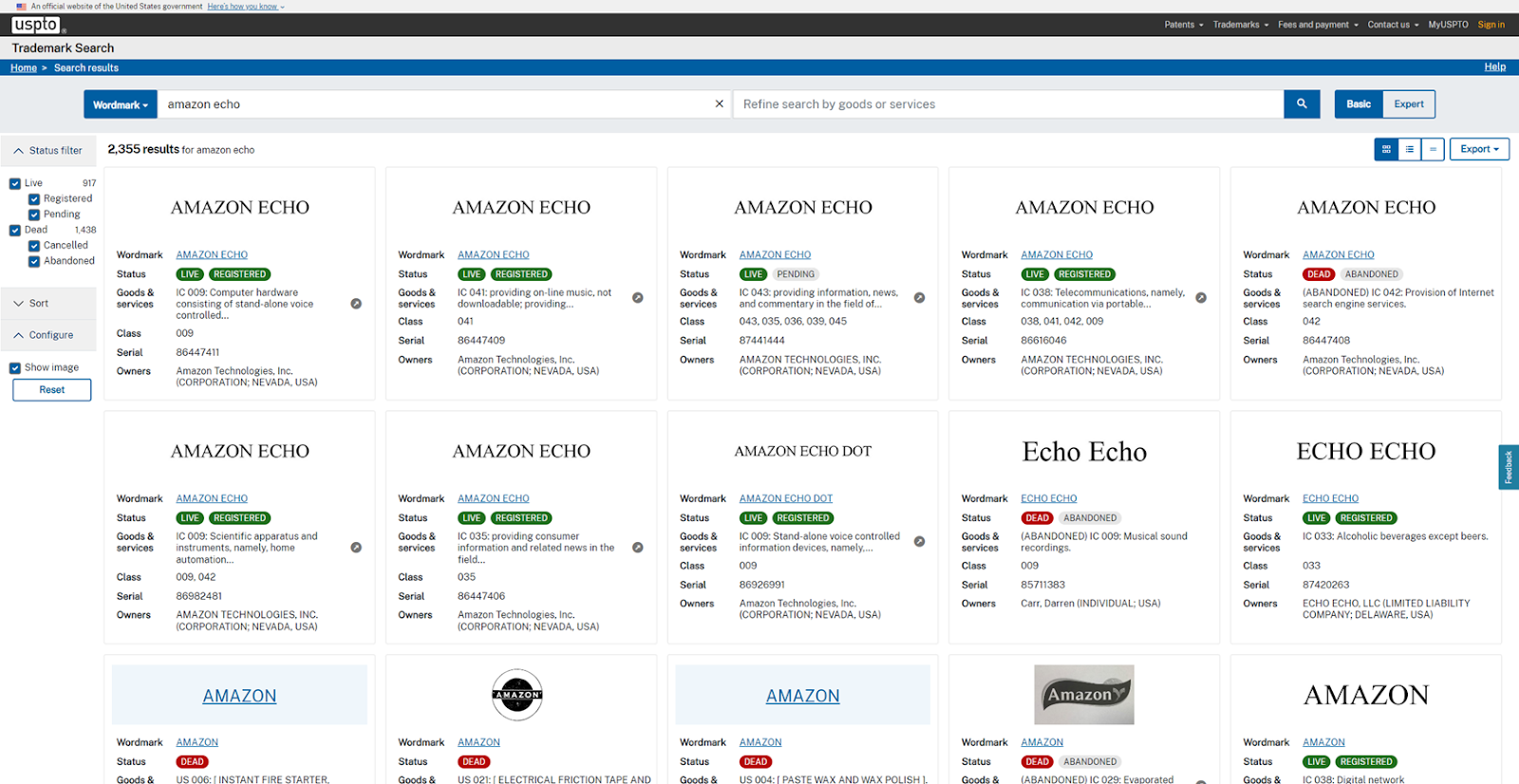The height and width of the screenshot is (784, 1519).
Task: Click the blue search magnifier button
Action: coord(1302,104)
